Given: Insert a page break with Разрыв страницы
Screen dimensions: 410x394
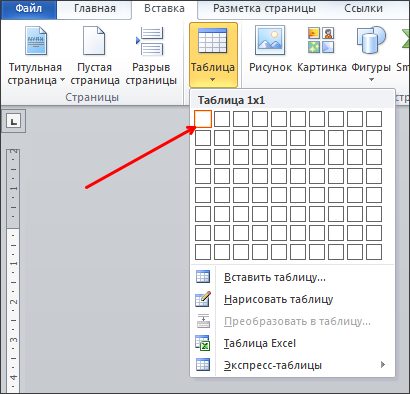Looking at the screenshot, I should tap(150, 41).
